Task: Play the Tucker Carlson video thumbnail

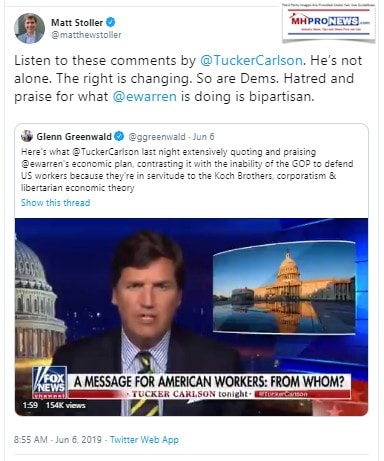Action: coord(191,317)
